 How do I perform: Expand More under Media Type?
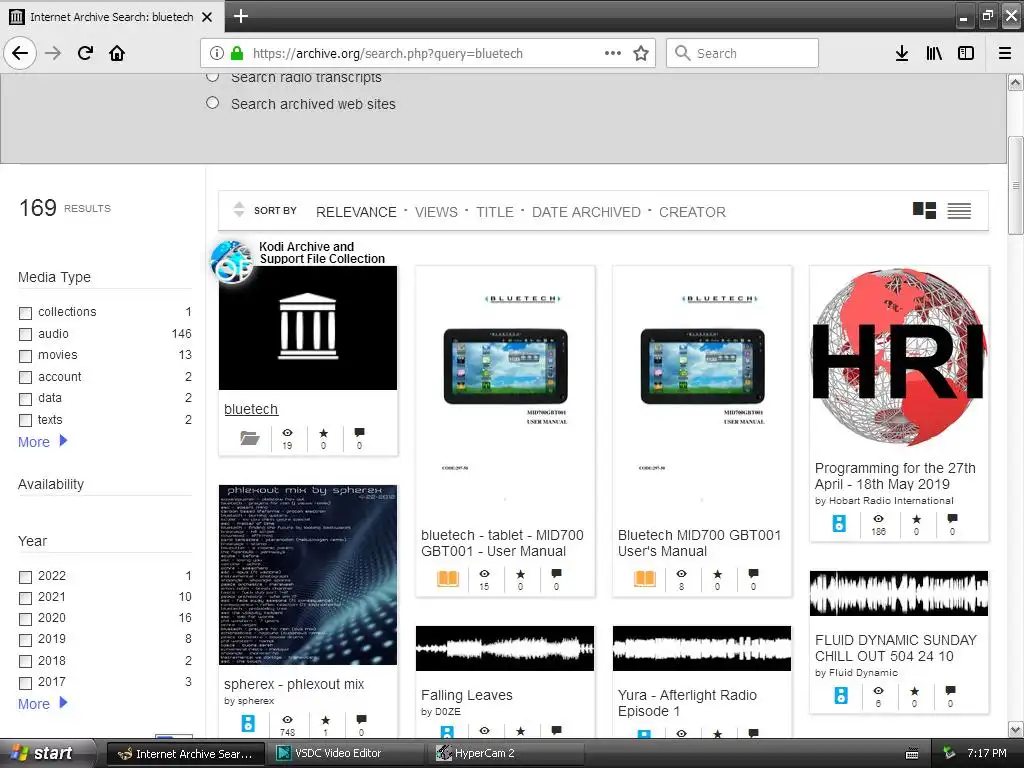tap(42, 441)
